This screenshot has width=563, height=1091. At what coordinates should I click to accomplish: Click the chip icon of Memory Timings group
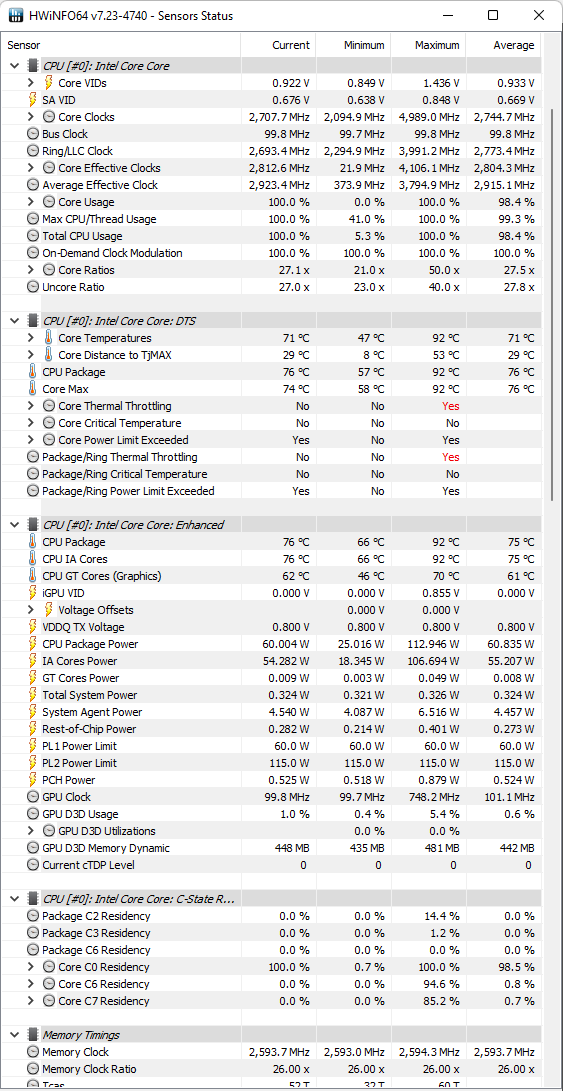pyautogui.click(x=33, y=1035)
